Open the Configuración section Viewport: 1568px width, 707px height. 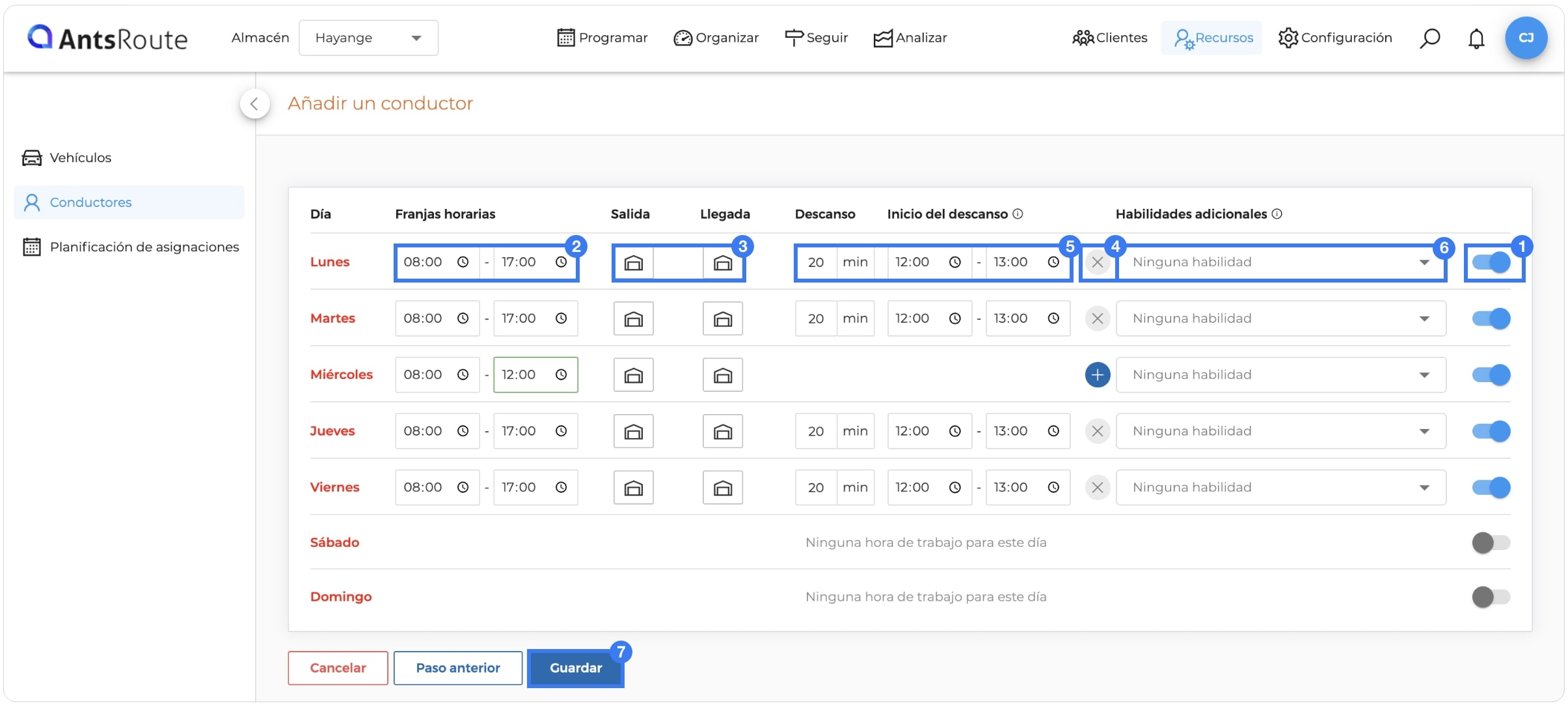1335,38
